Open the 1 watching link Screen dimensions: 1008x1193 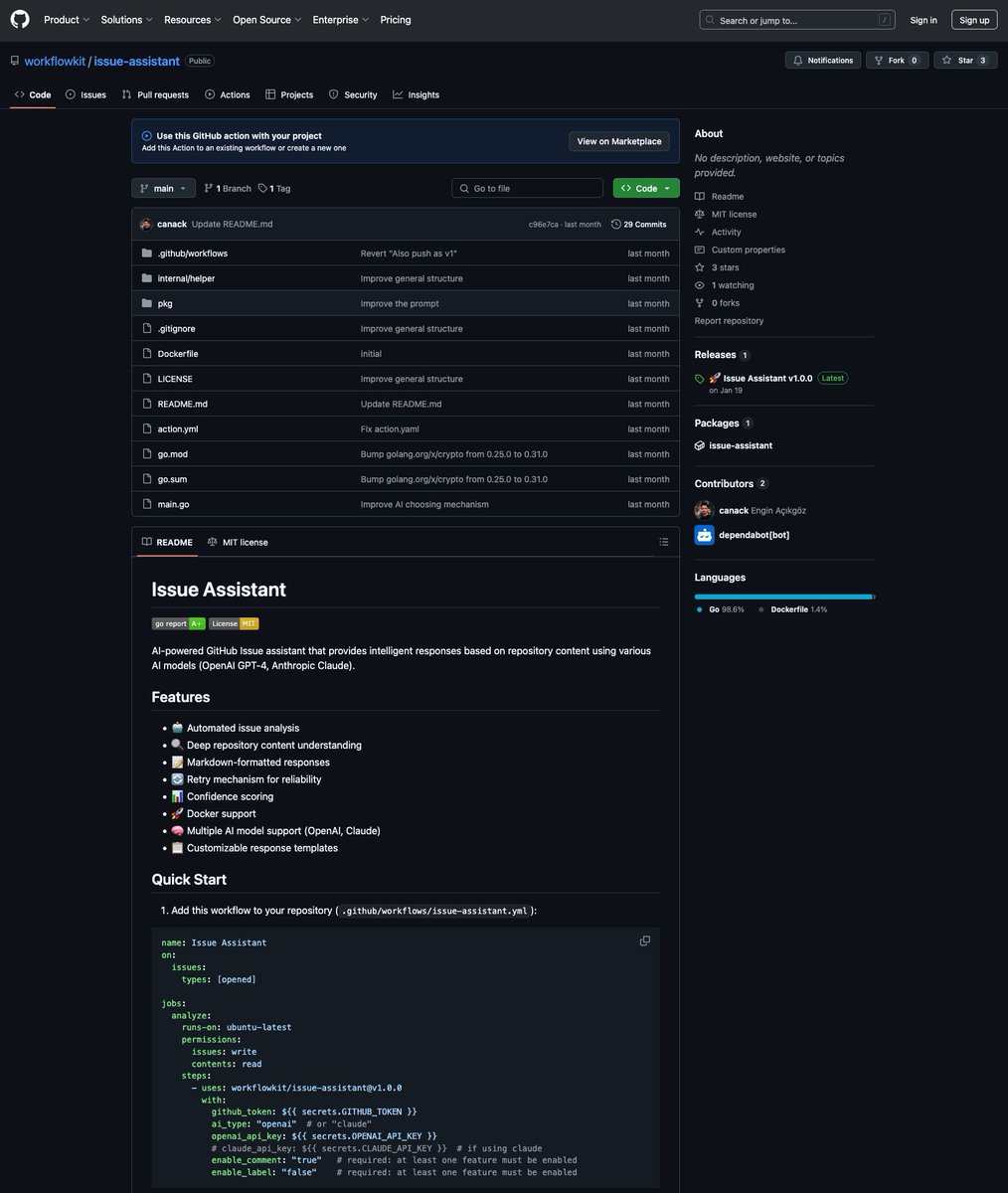[x=733, y=285]
